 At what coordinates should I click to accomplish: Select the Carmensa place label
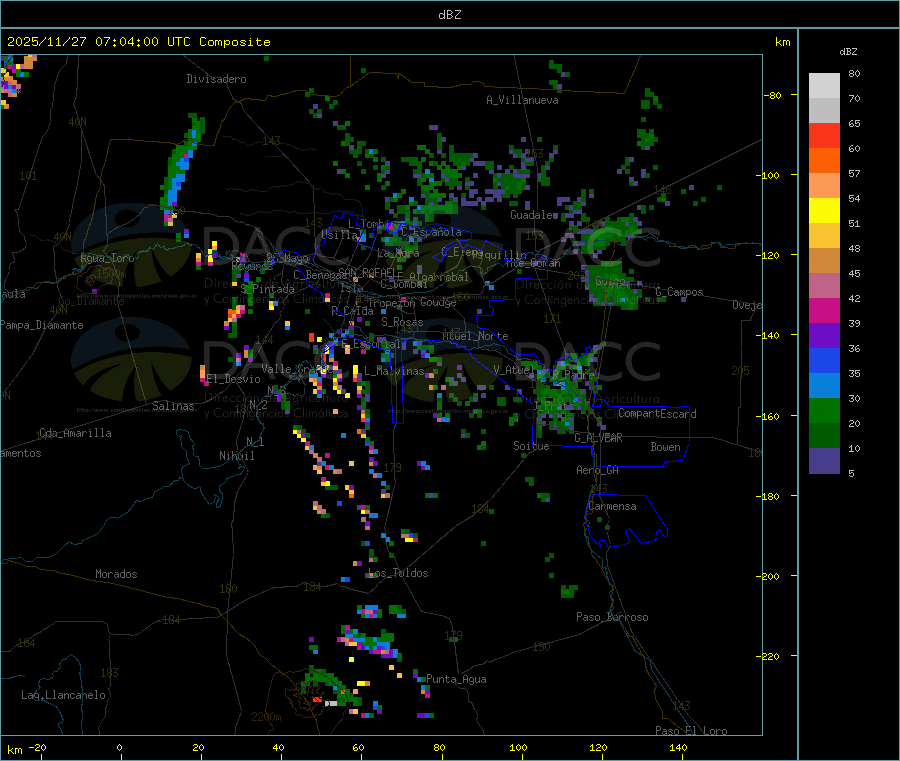612,506
